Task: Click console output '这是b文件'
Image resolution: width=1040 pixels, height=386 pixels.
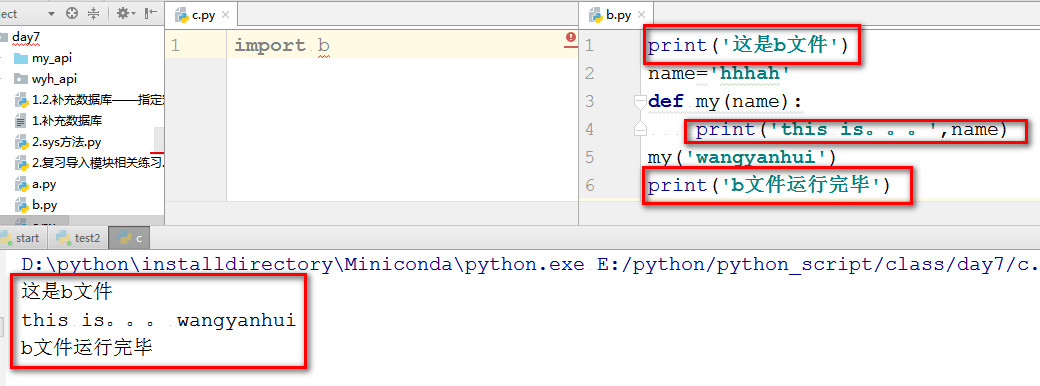Action: point(66,291)
